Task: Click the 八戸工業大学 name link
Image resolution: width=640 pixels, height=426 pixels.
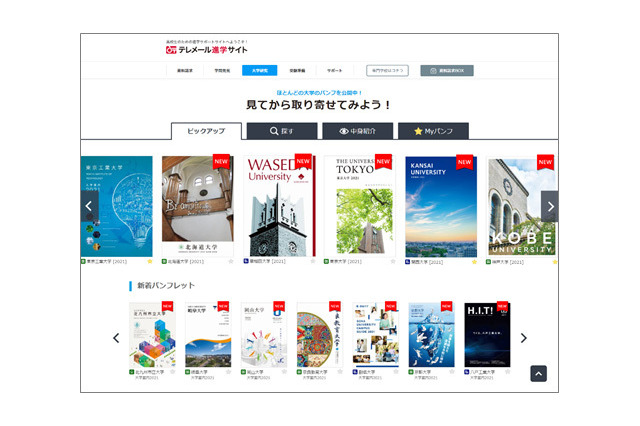Action: [482, 372]
